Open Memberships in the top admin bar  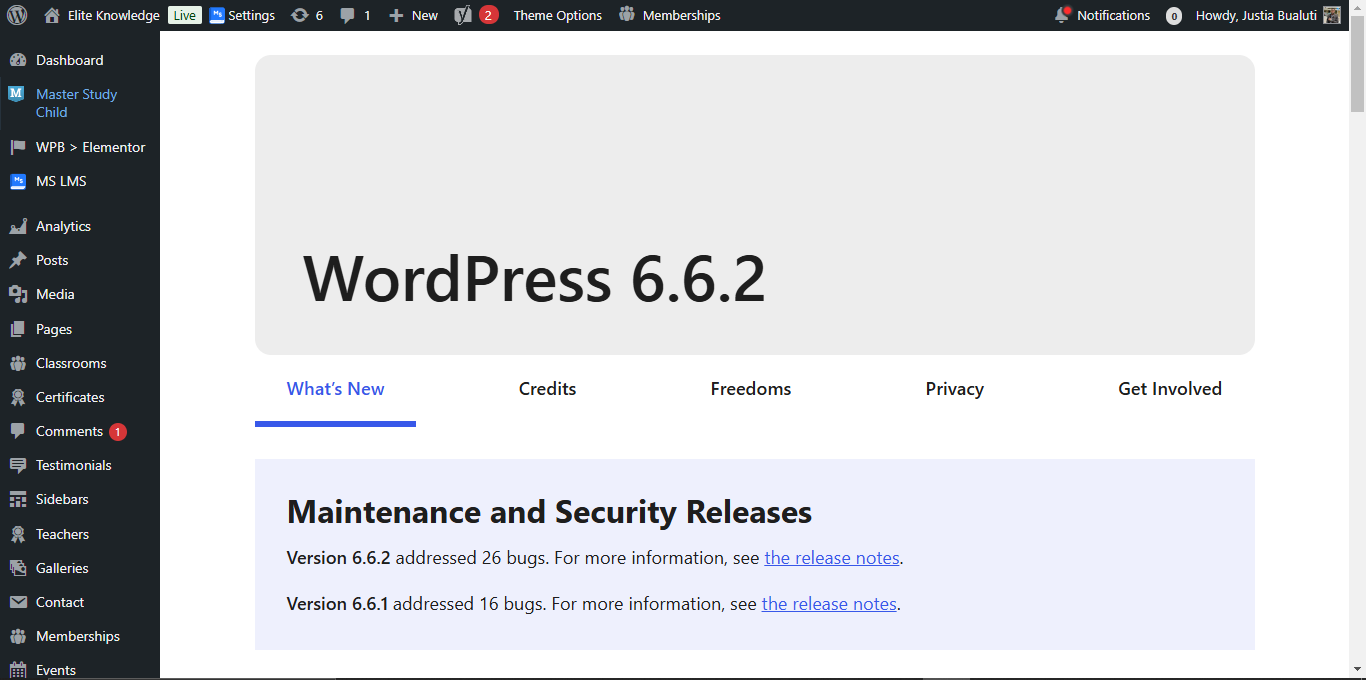[669, 15]
